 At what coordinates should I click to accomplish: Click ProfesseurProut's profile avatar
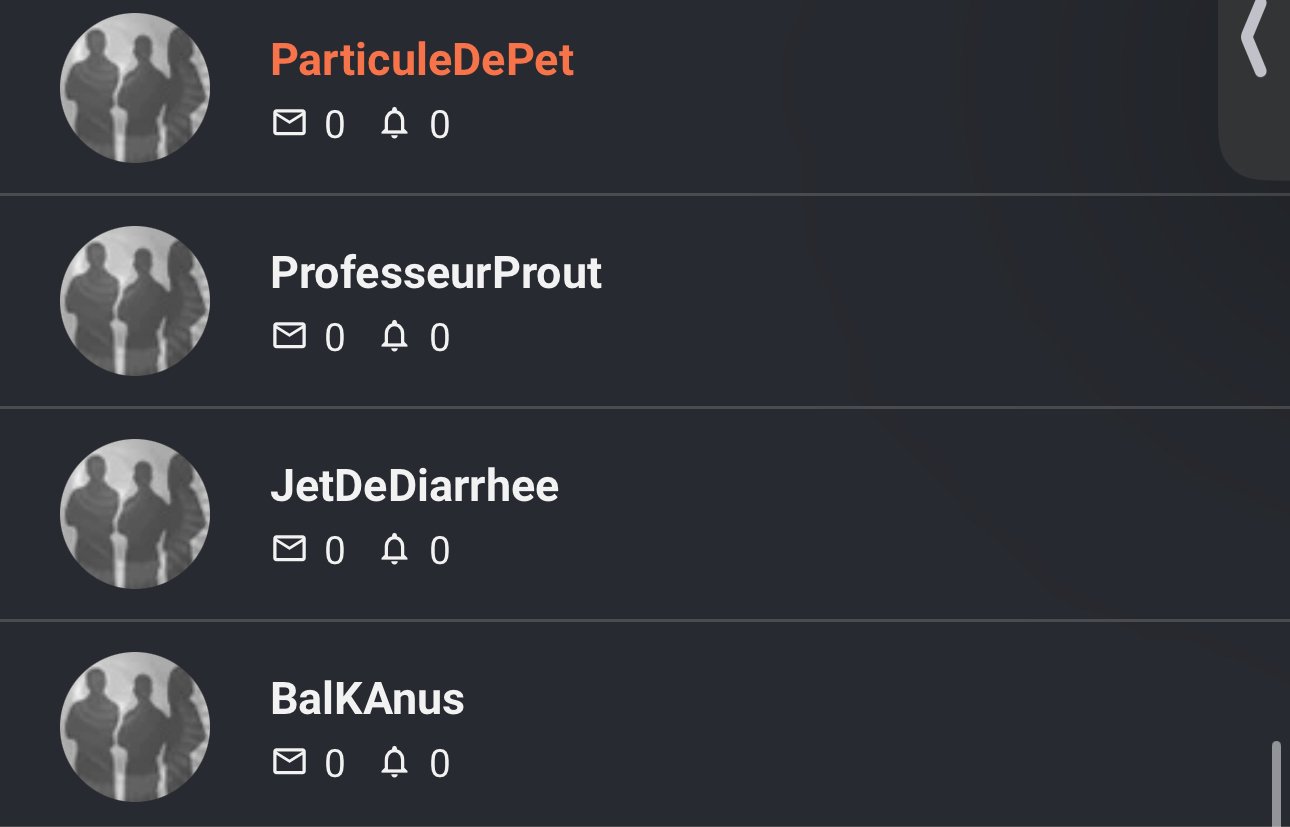tap(135, 301)
